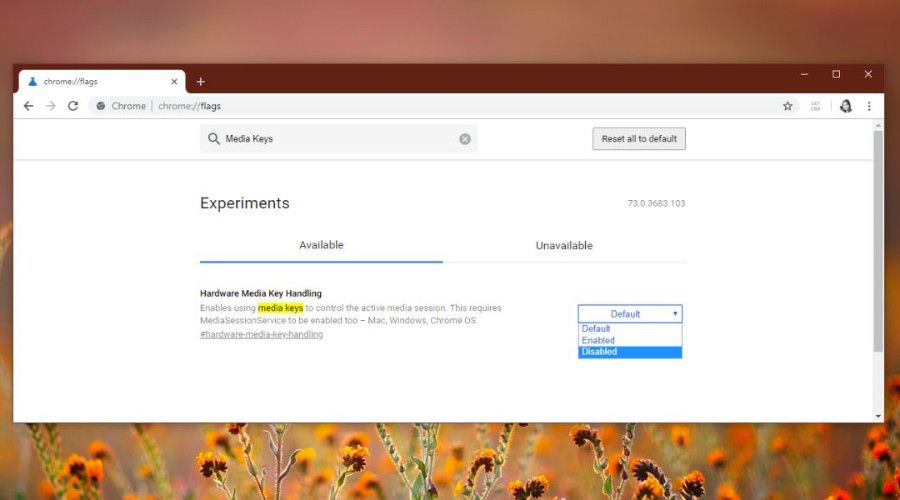
Task: Go back using the browser back arrow
Action: [x=28, y=106]
